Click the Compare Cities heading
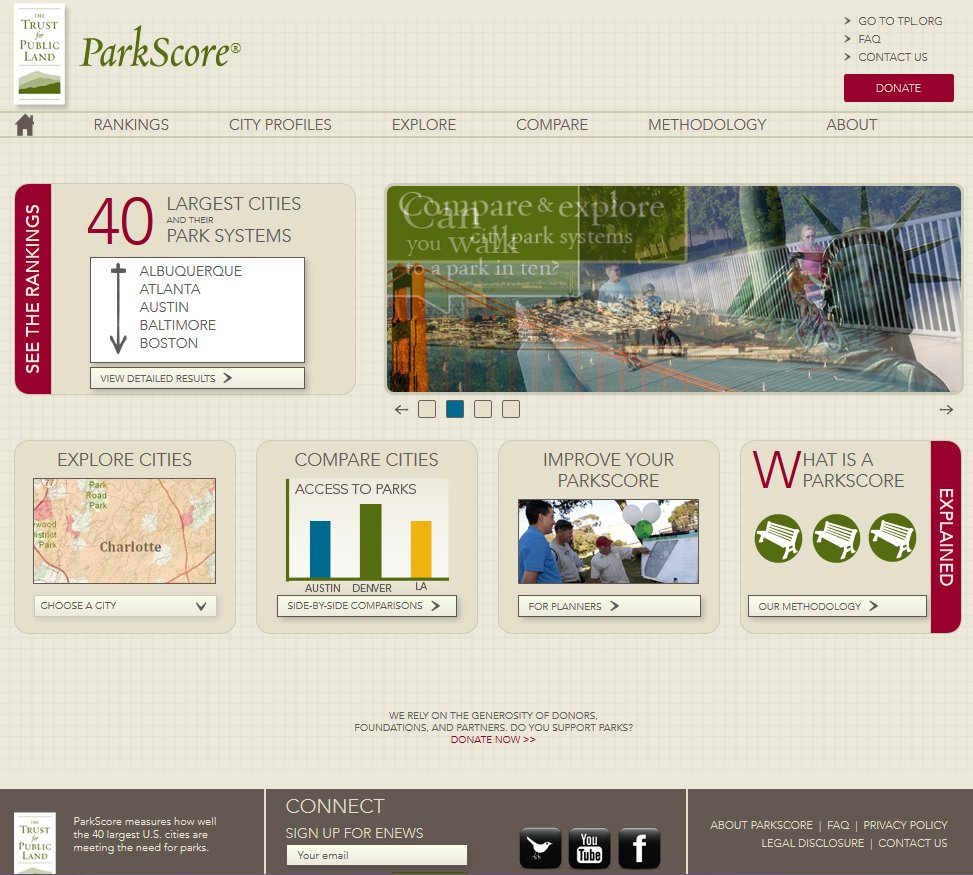 [367, 460]
